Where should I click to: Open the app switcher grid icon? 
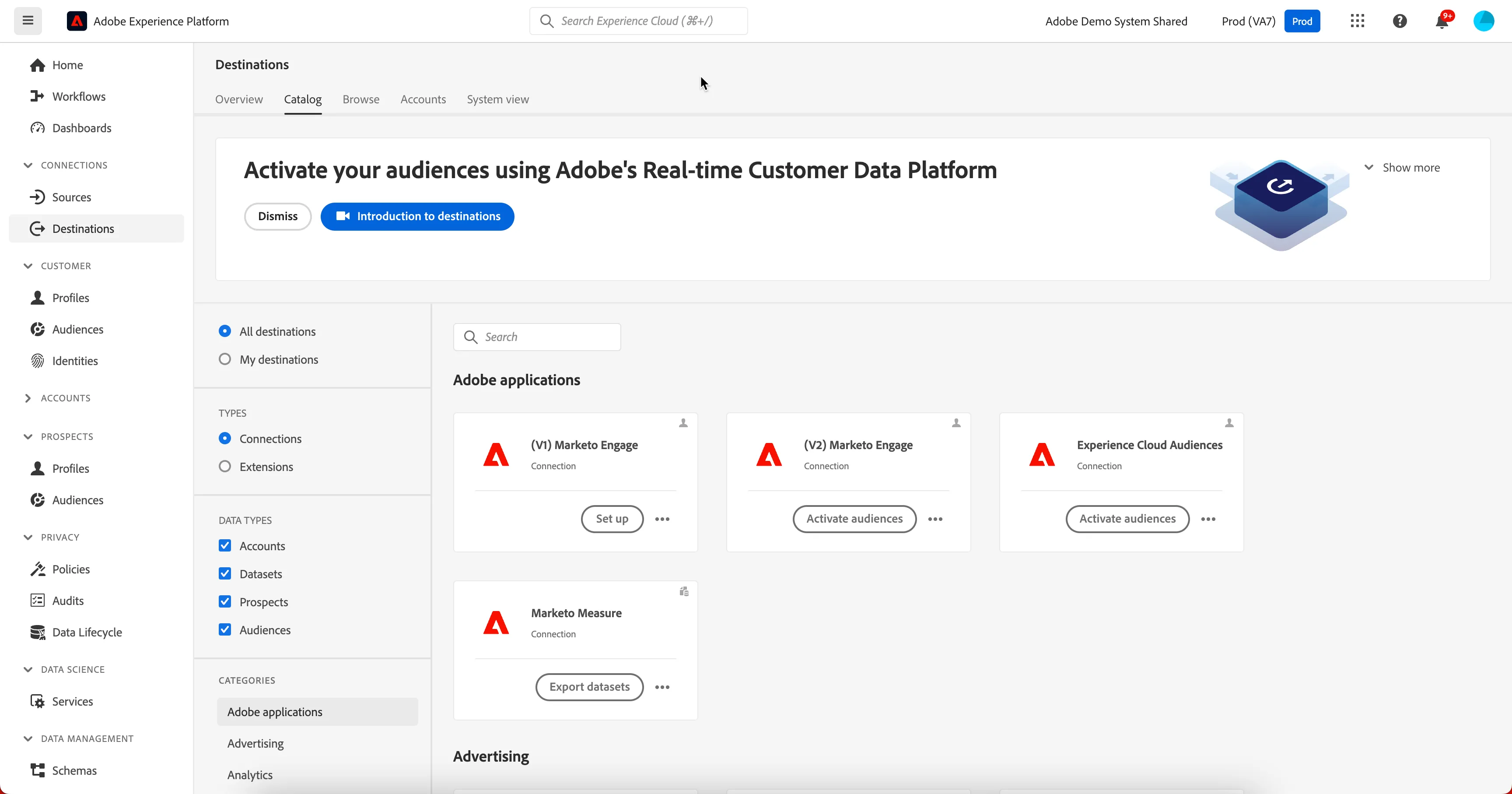tap(1357, 21)
